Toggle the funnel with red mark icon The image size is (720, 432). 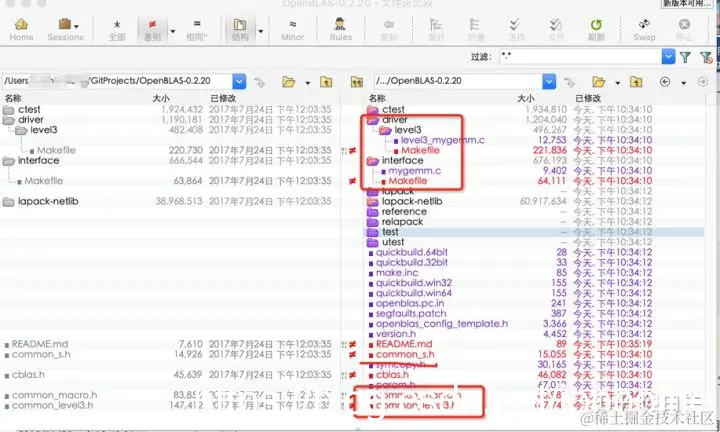[706, 57]
